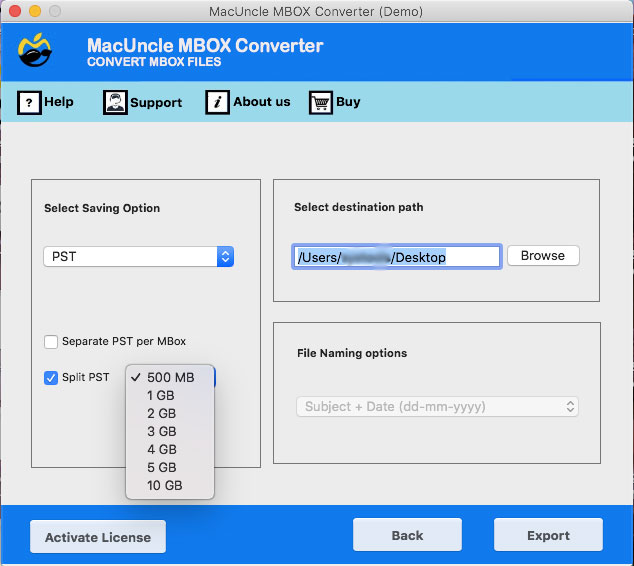
Task: Click the Select destination path heading
Action: point(359,207)
